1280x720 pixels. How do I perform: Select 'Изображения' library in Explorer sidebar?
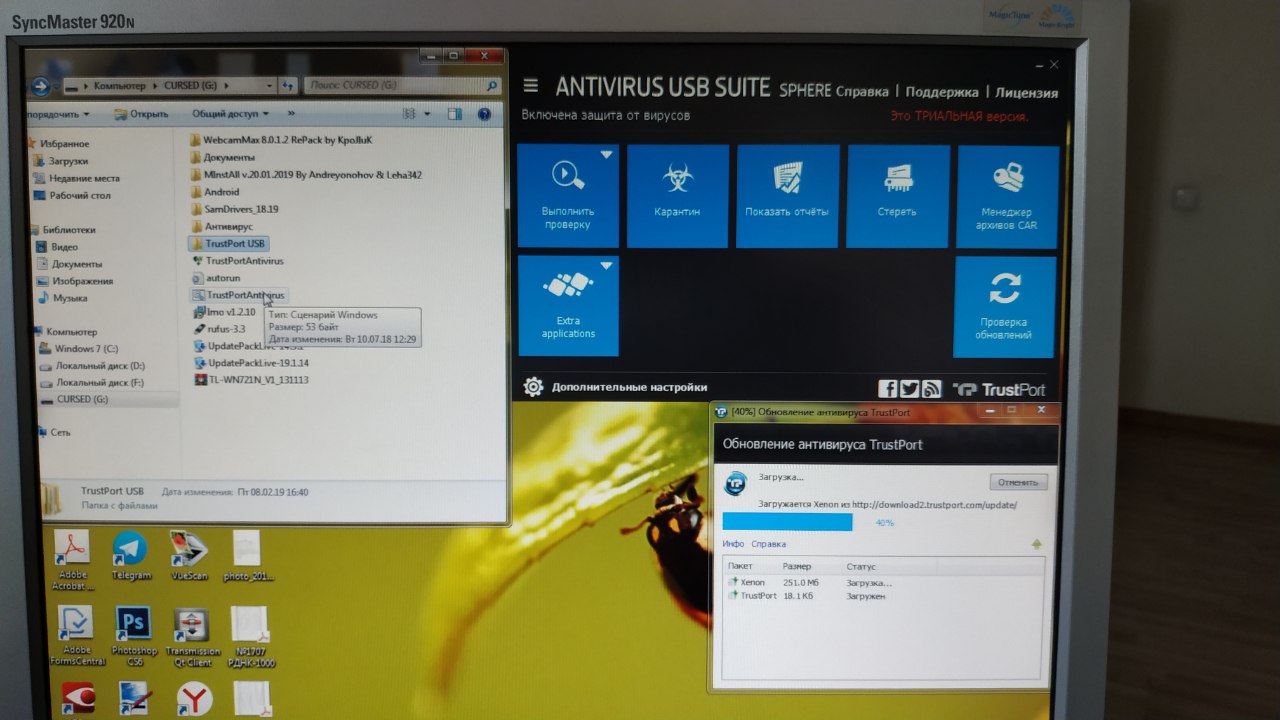(x=74, y=281)
